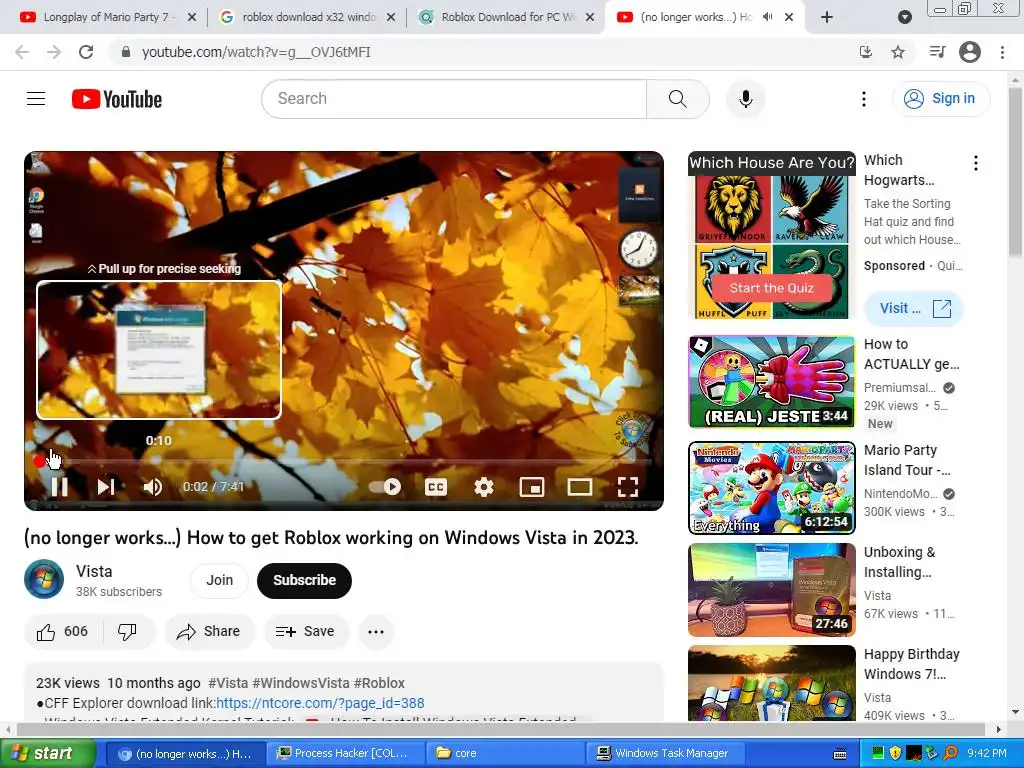Viewport: 1024px width, 768px height.
Task: Click the tray magnifier search icon
Action: tap(950, 754)
